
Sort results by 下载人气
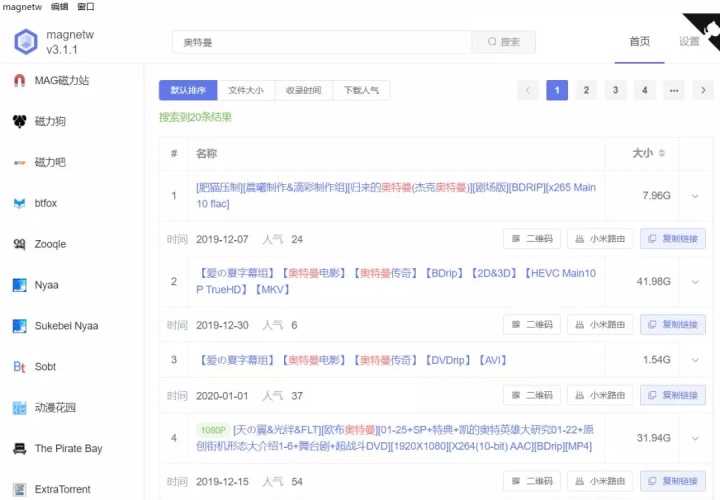[361, 90]
